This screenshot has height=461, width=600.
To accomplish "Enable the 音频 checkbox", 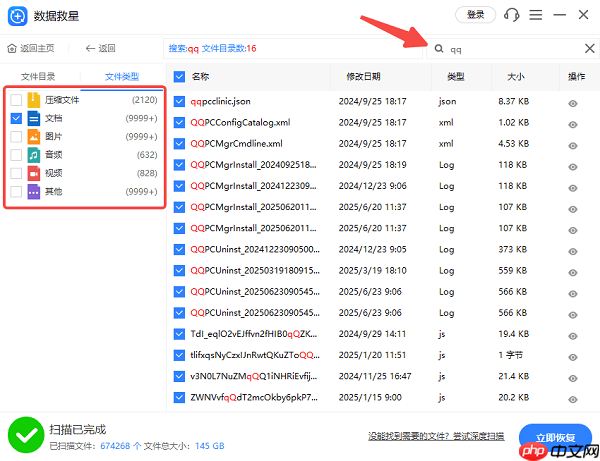I will point(16,155).
